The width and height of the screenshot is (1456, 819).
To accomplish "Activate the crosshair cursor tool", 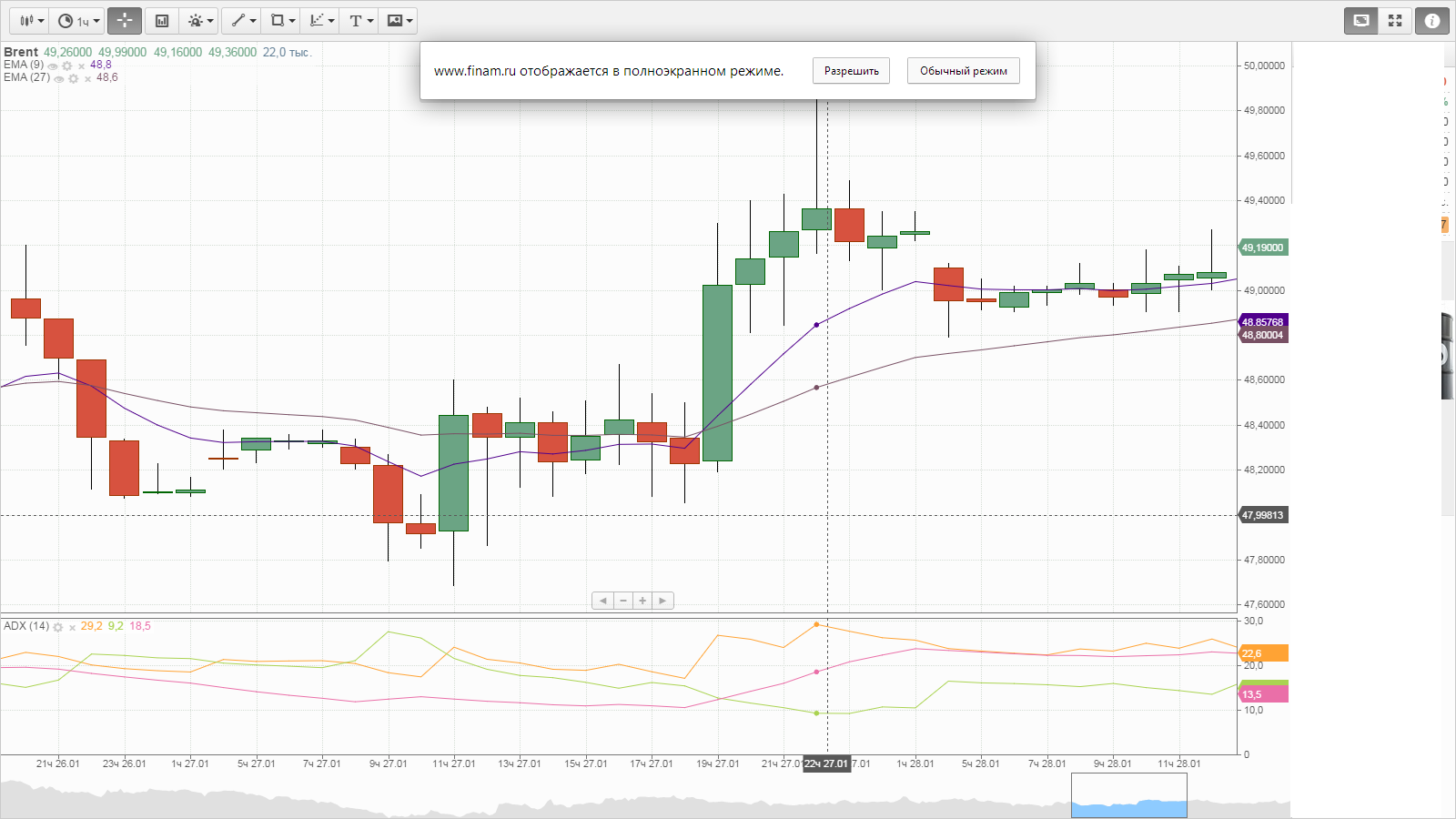I will pos(125,21).
